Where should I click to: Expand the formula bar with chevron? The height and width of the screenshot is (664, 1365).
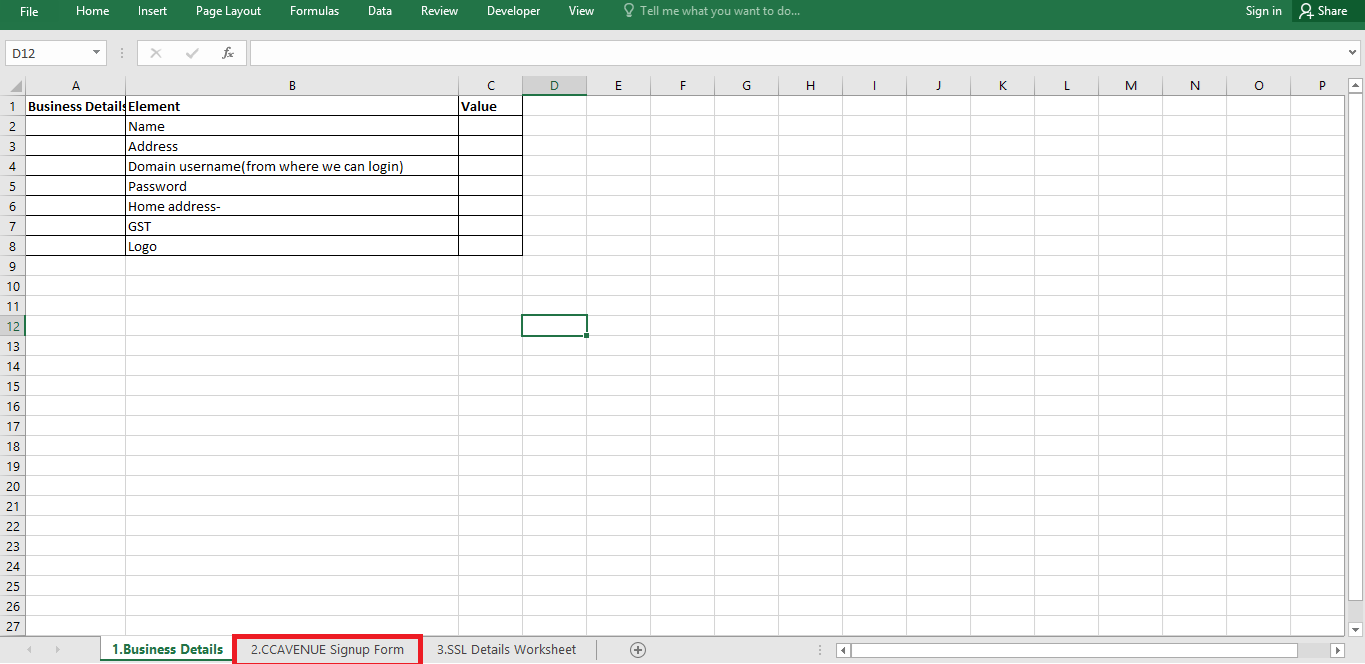(1353, 53)
